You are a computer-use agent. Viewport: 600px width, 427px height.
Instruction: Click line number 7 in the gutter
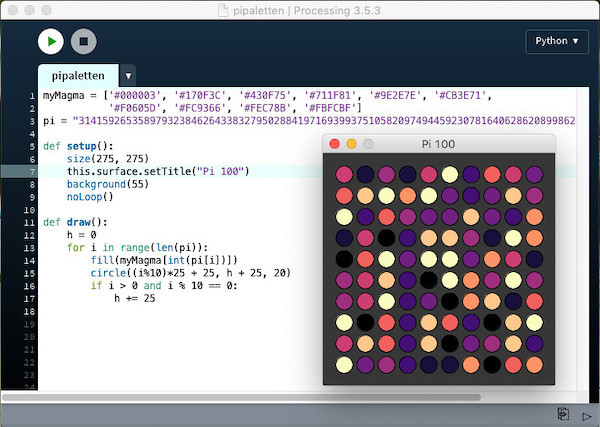[32, 172]
